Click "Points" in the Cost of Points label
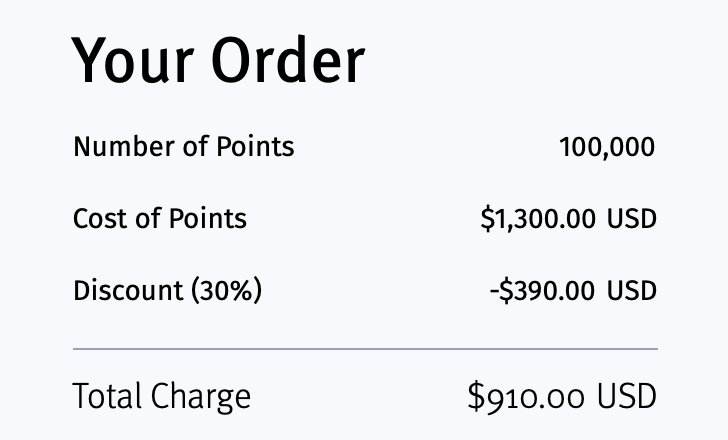This screenshot has height=440, width=728. pos(208,219)
